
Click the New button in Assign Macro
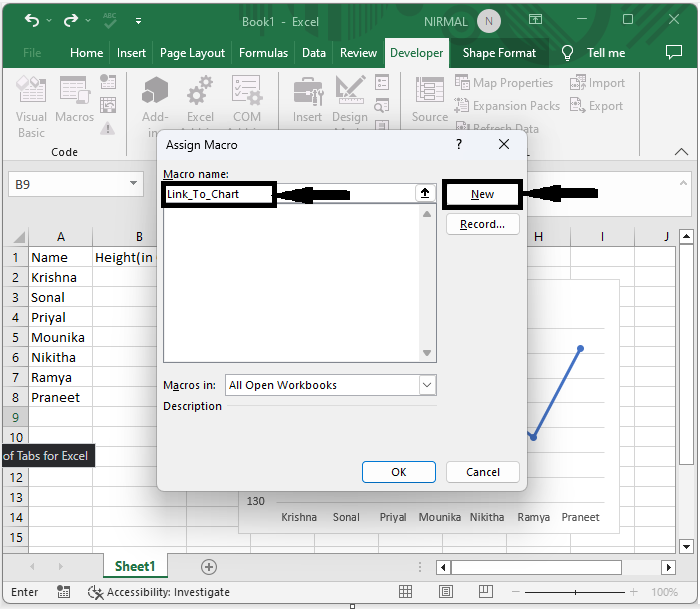pos(483,194)
